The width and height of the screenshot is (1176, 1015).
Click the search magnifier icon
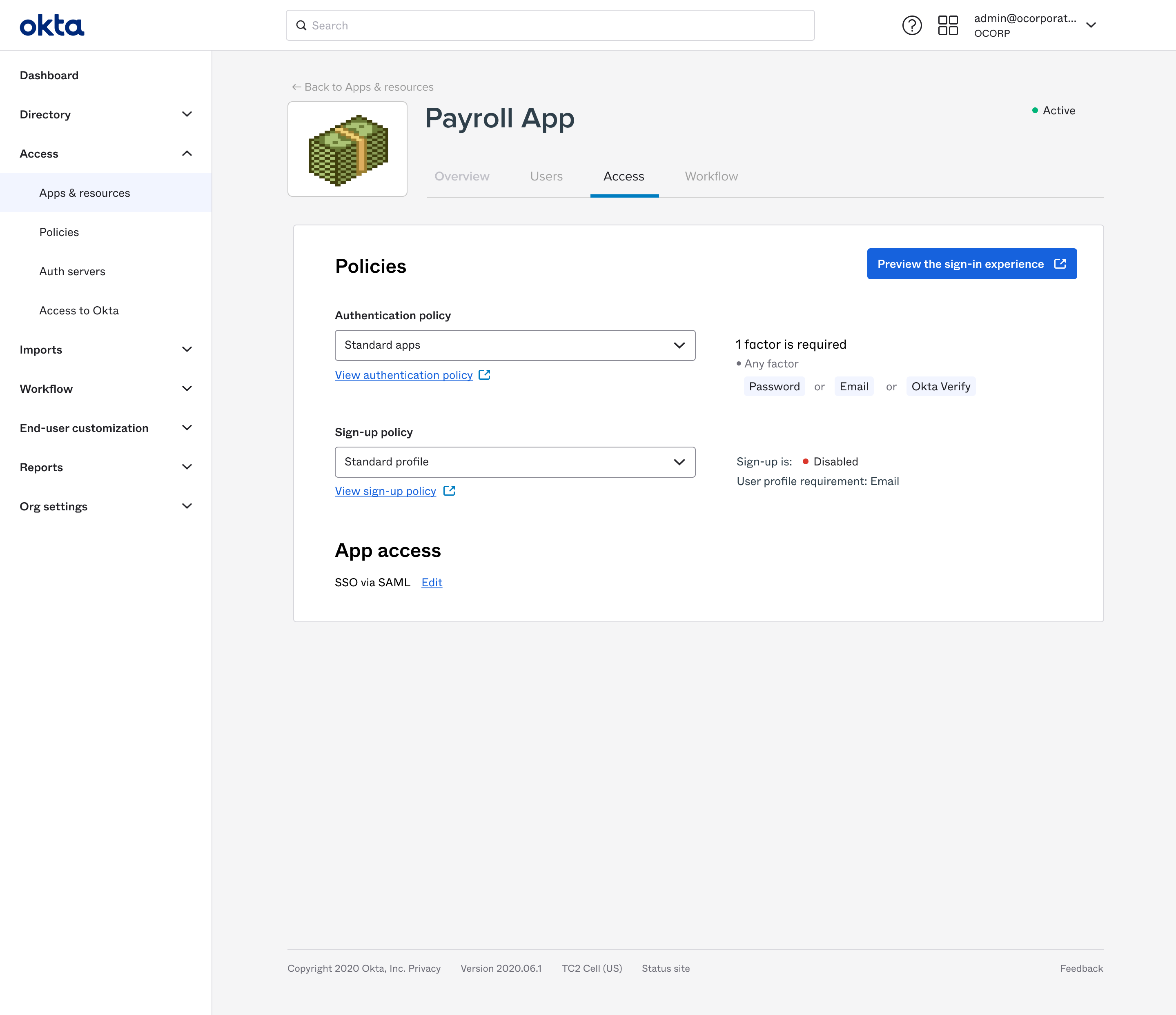[x=301, y=26]
